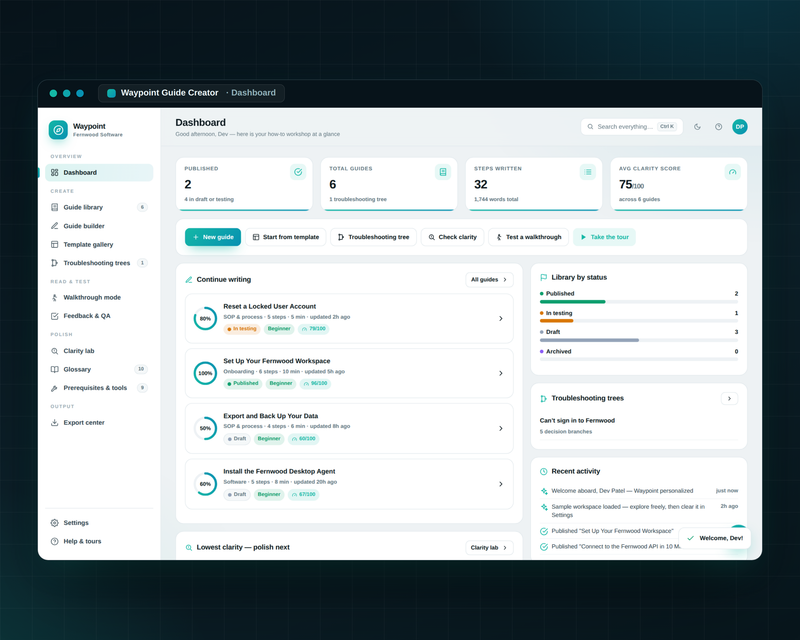Open the Troubleshooting trees card chevron button
Viewport: 800px width, 640px height.
point(730,398)
